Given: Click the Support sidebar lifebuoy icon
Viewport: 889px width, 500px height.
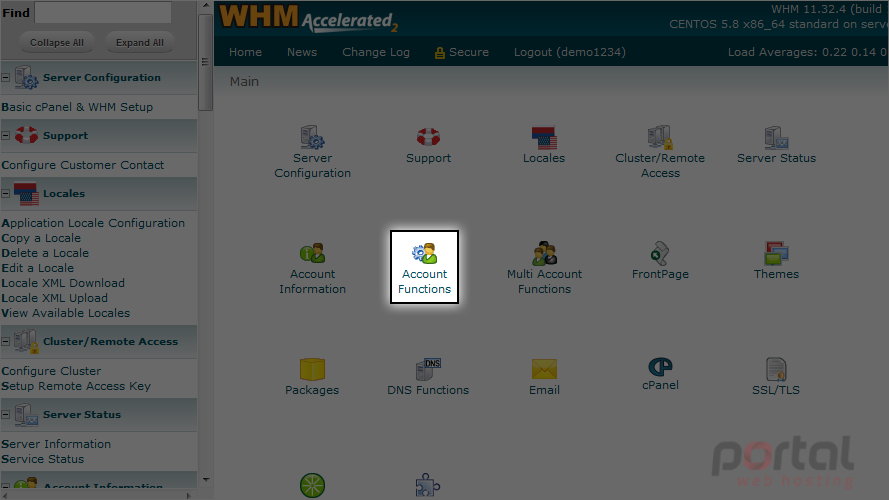Looking at the screenshot, I should pyautogui.click(x=26, y=135).
